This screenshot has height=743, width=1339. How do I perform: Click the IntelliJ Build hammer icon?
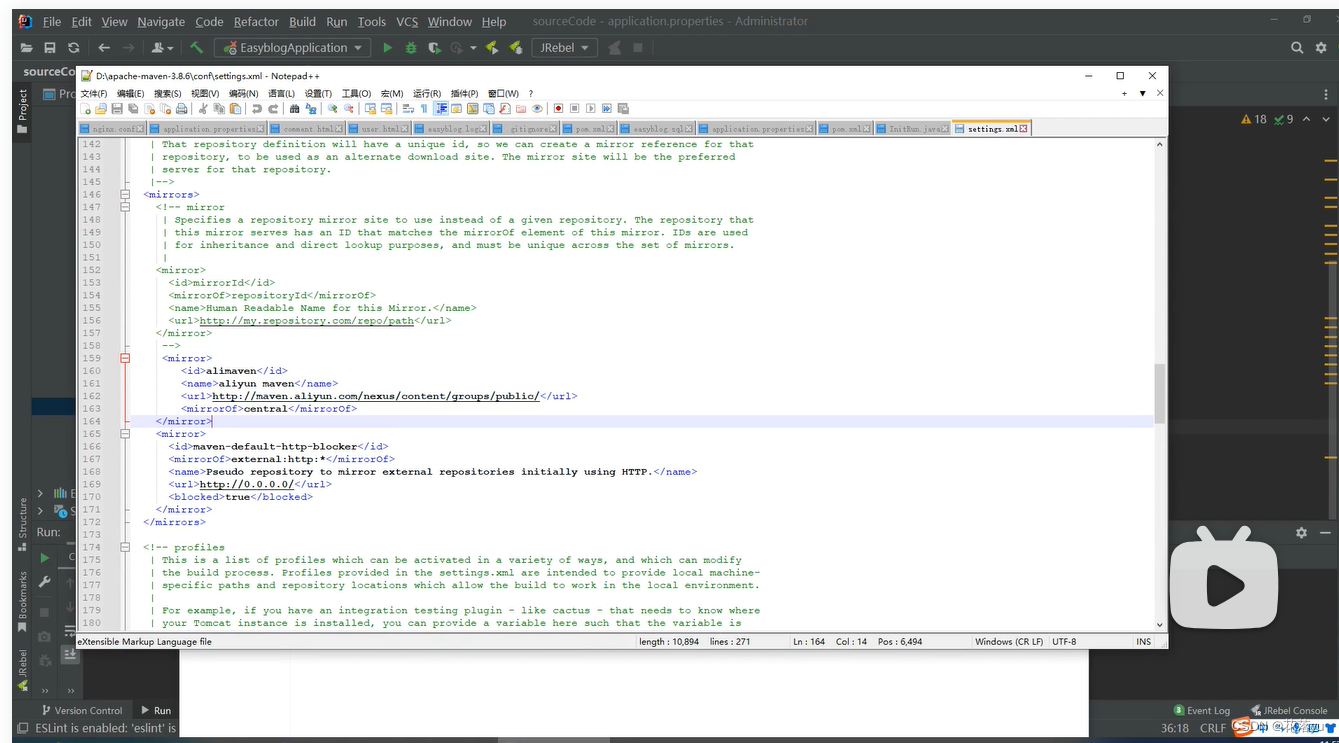pyautogui.click(x=196, y=47)
